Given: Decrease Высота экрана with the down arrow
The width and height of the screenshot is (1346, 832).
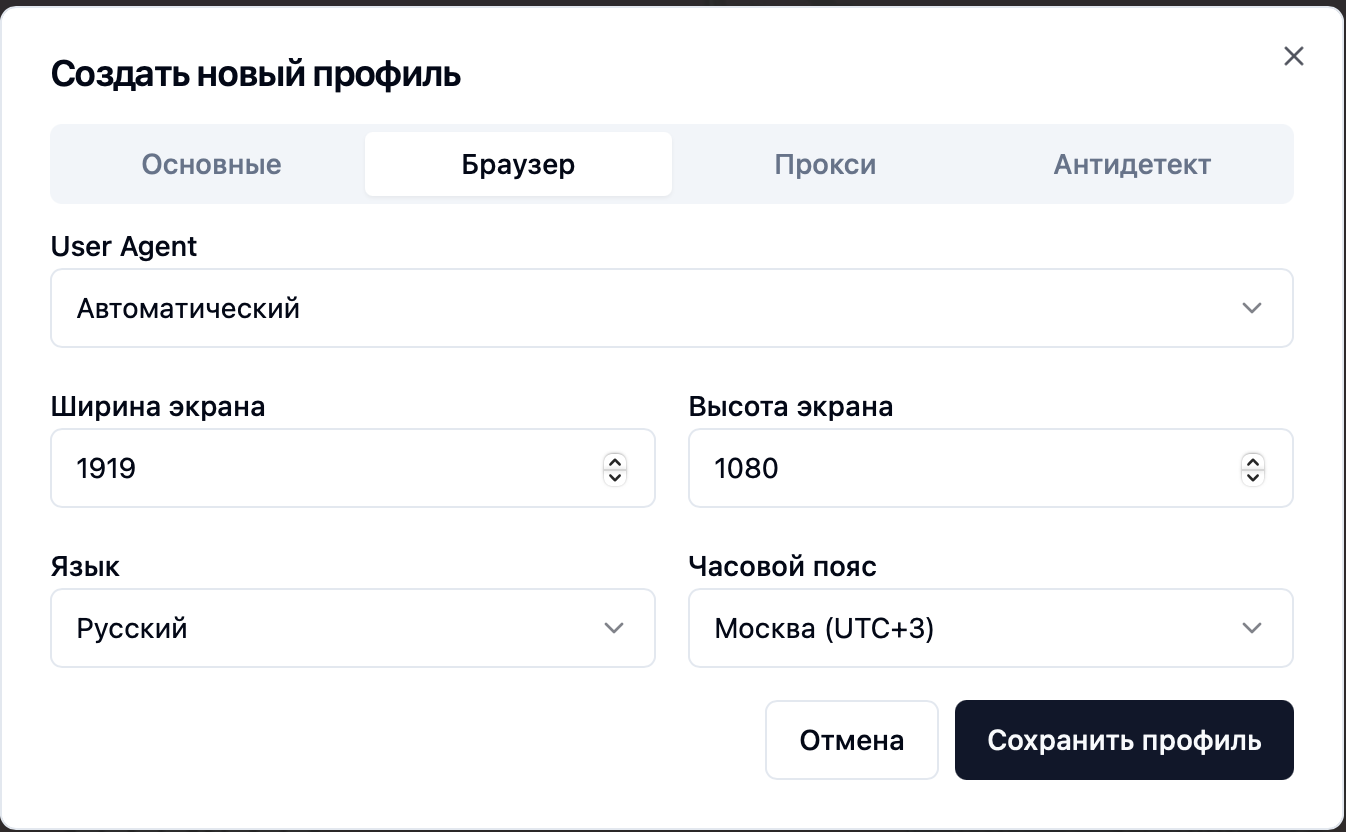Looking at the screenshot, I should coord(1253,475).
